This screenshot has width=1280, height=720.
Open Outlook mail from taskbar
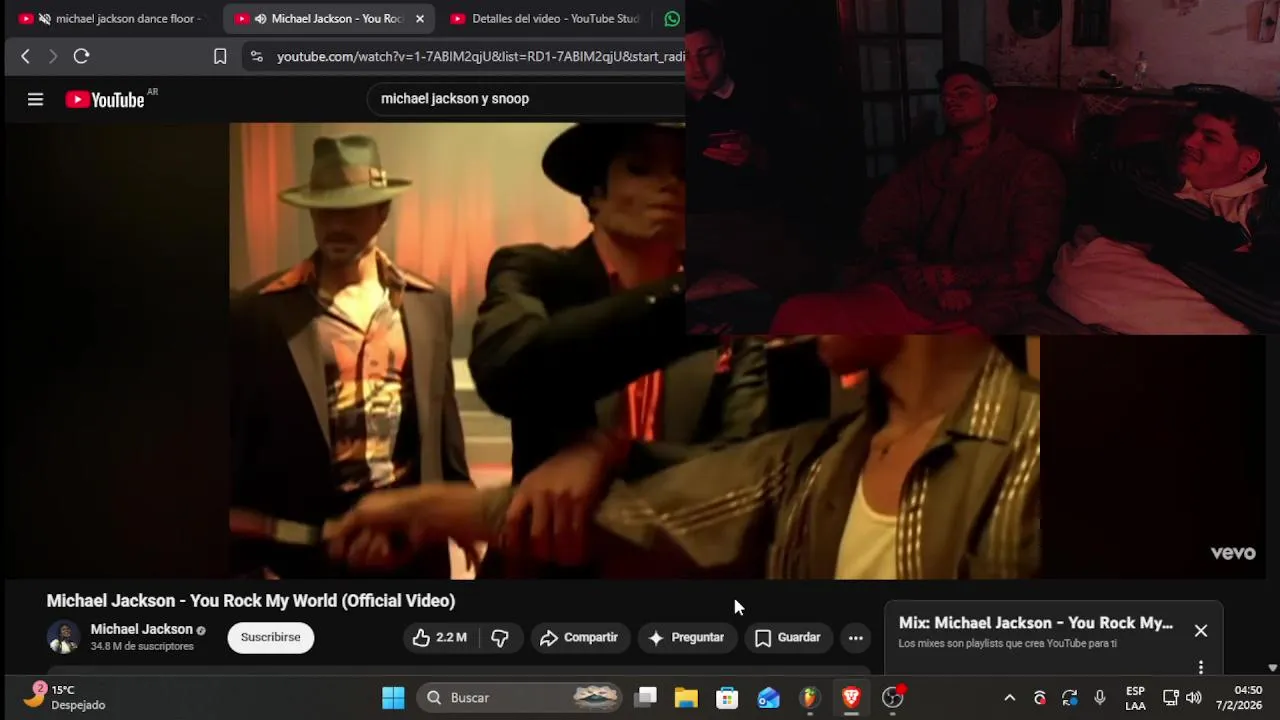(x=768, y=697)
